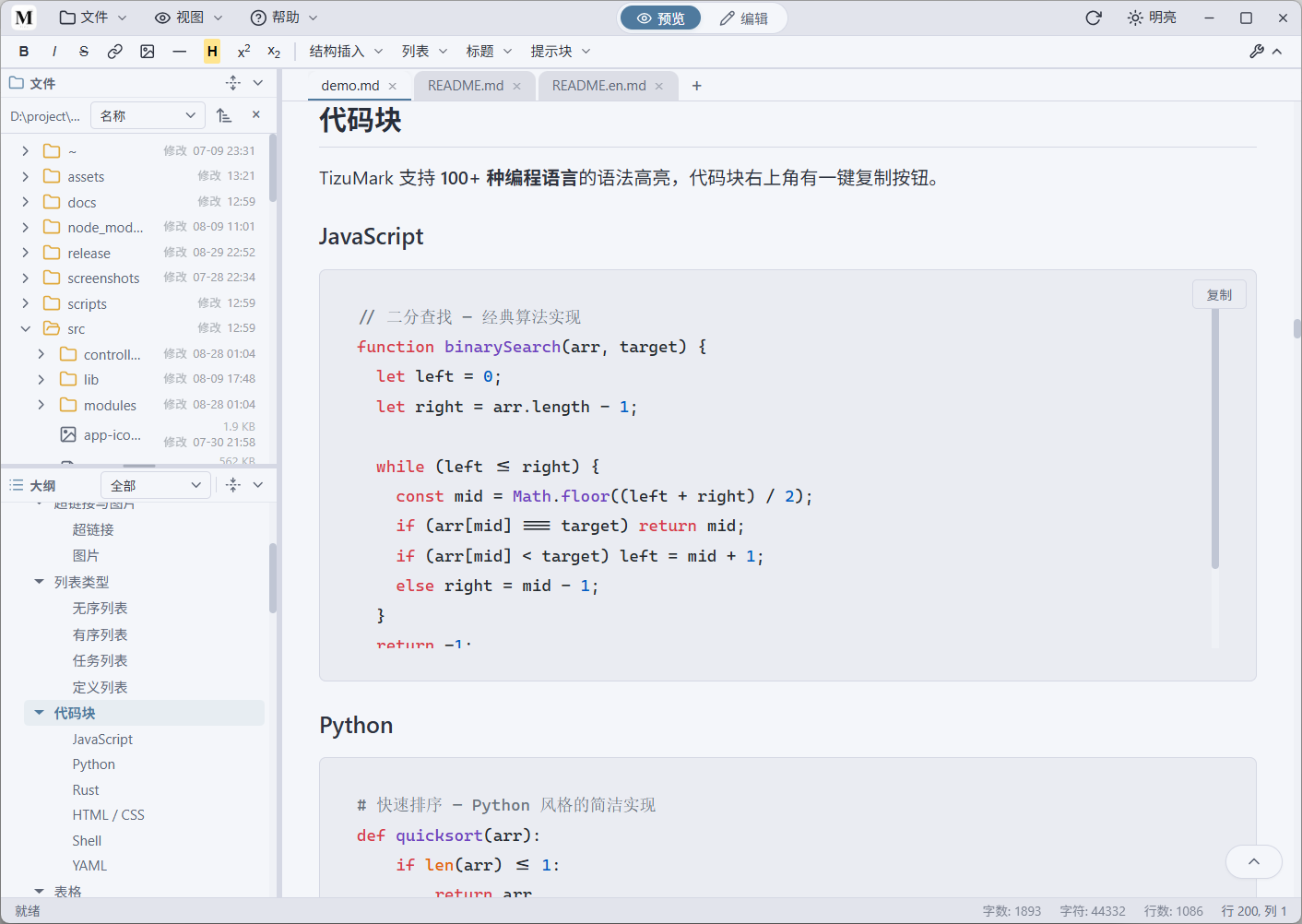Locate the current file in the Files panel

pos(233,83)
